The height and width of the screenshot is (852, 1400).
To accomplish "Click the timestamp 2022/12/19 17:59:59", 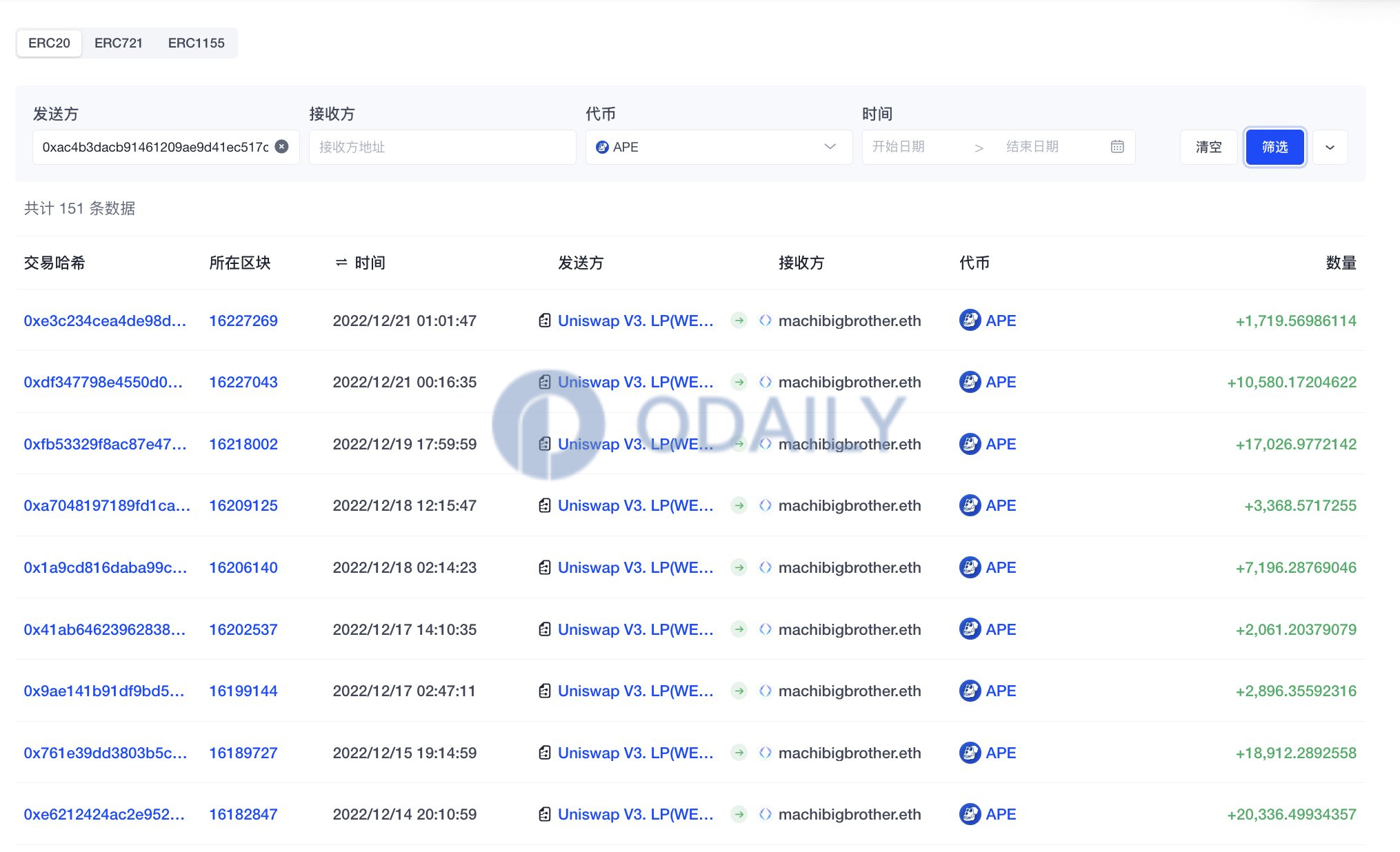I will (x=405, y=444).
